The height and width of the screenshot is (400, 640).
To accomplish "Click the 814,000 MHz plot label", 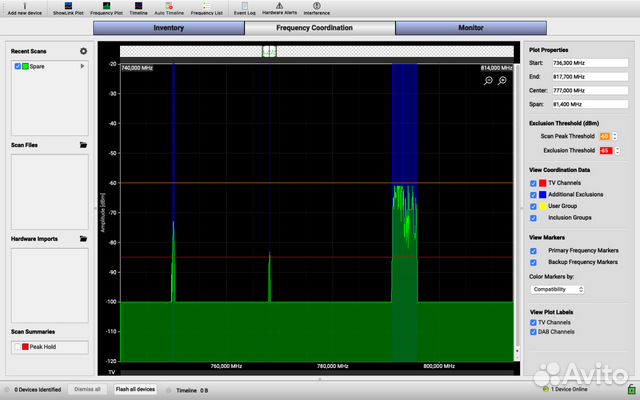I will pos(496,68).
